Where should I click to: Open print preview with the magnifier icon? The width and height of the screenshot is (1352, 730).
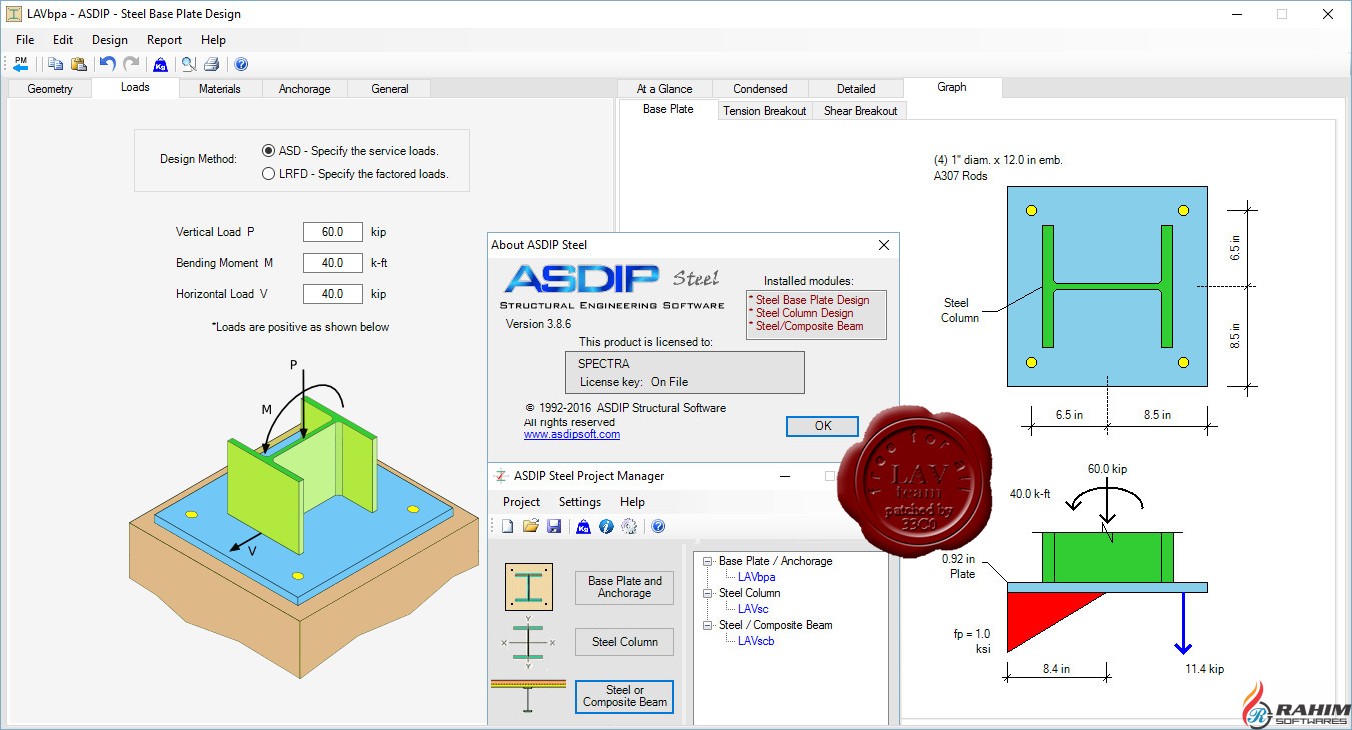(x=188, y=64)
